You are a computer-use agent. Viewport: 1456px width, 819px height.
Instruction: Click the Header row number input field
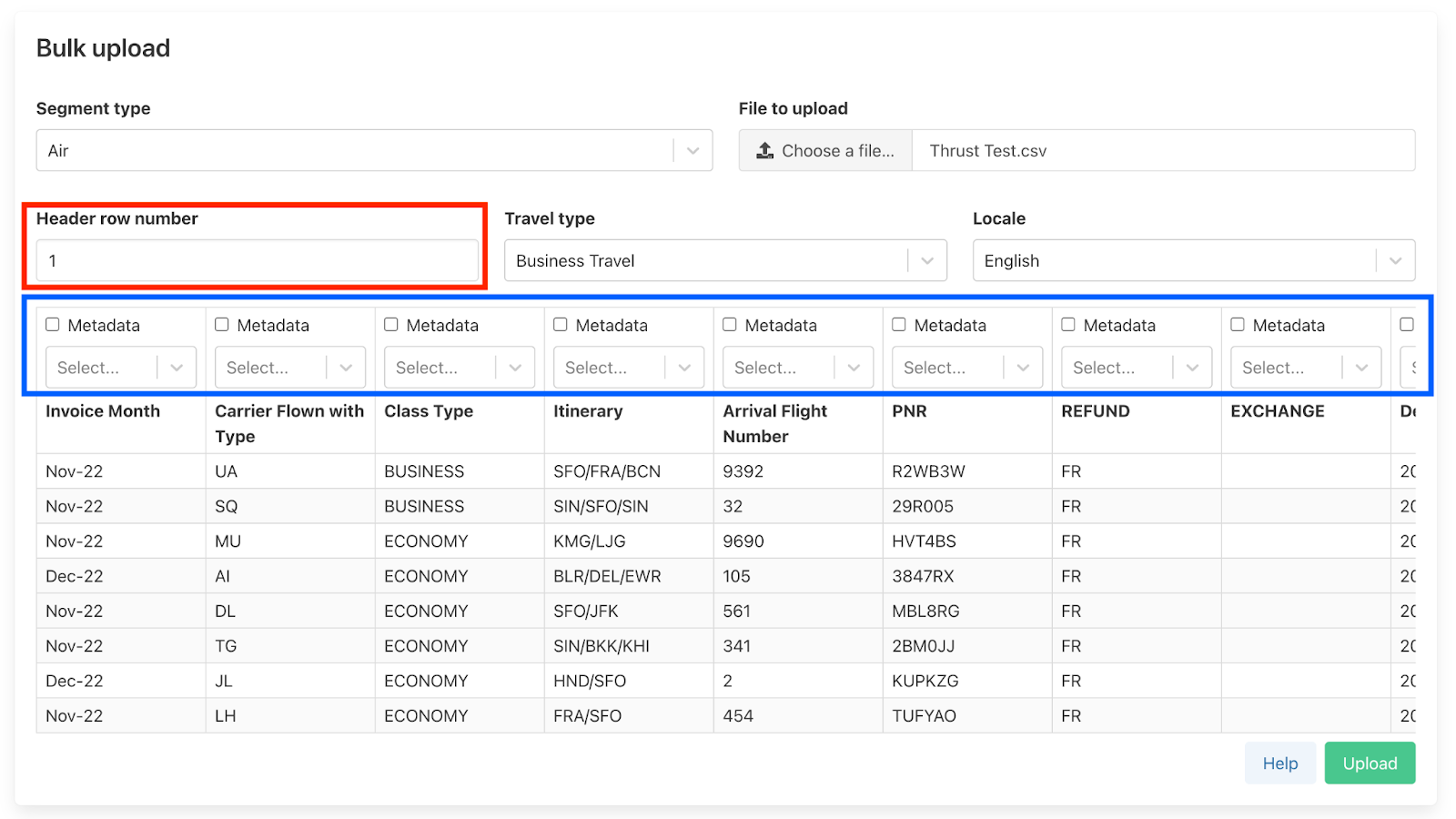point(257,261)
